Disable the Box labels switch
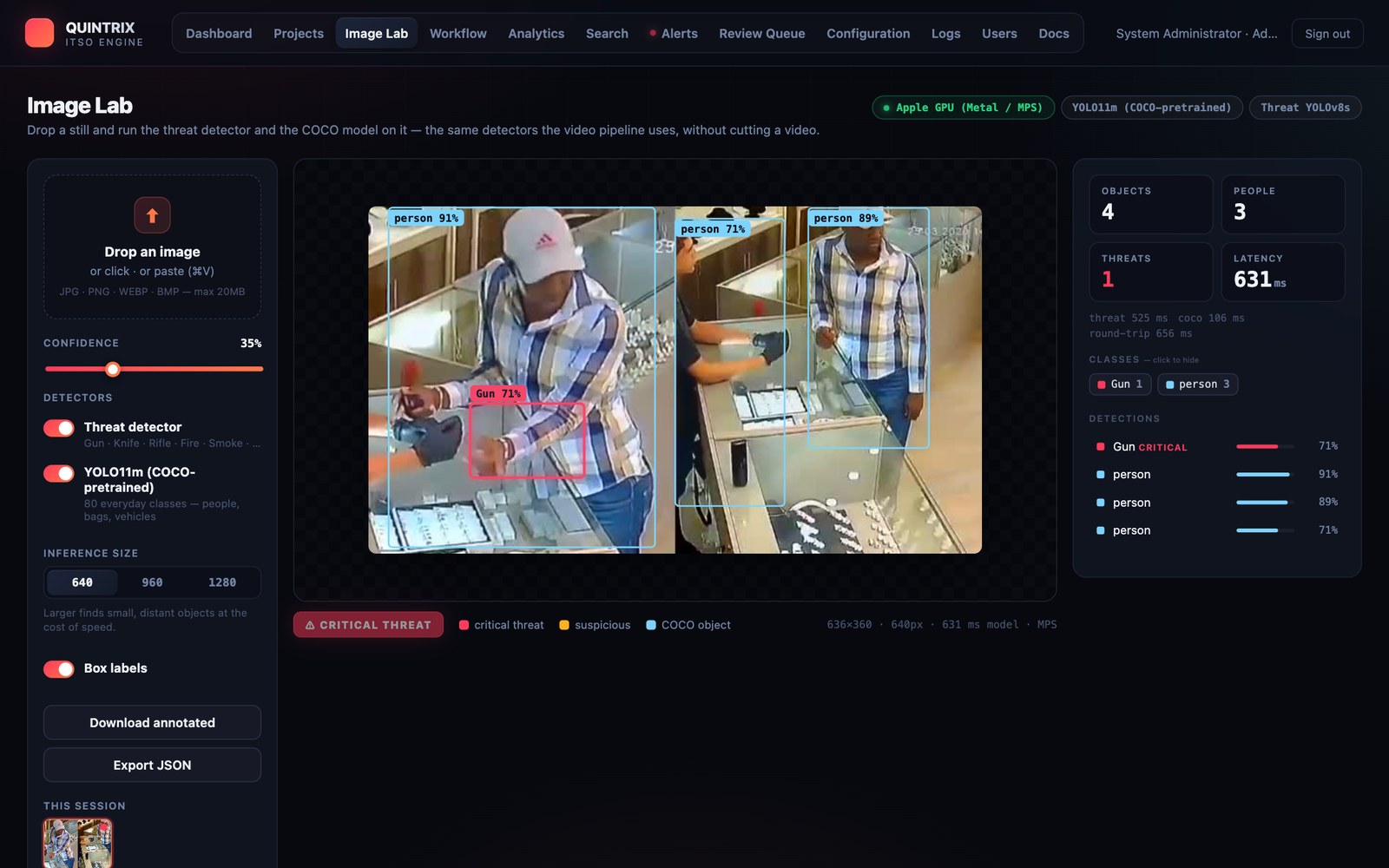Image resolution: width=1389 pixels, height=868 pixels. (59, 668)
